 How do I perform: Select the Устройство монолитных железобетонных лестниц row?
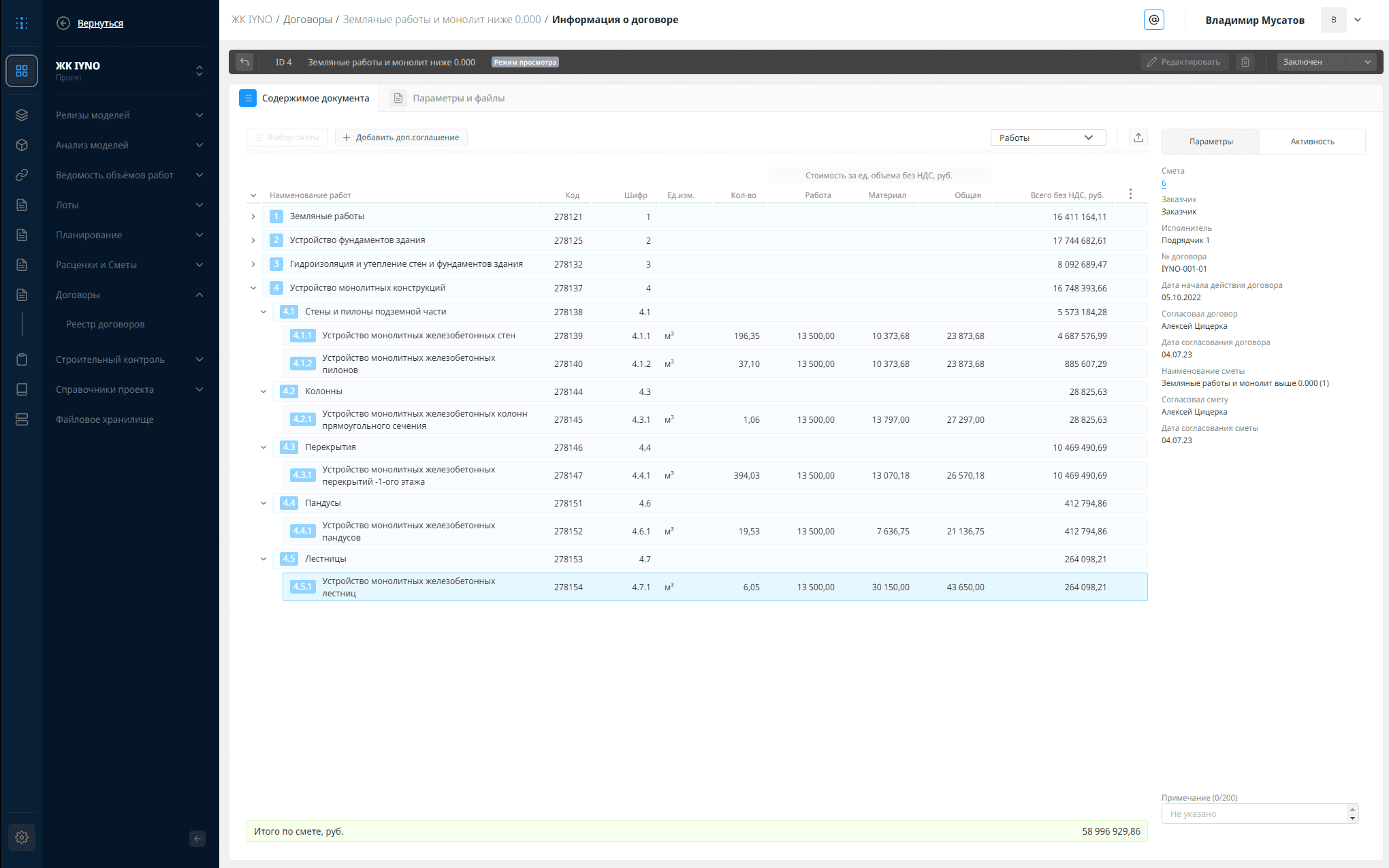point(715,587)
